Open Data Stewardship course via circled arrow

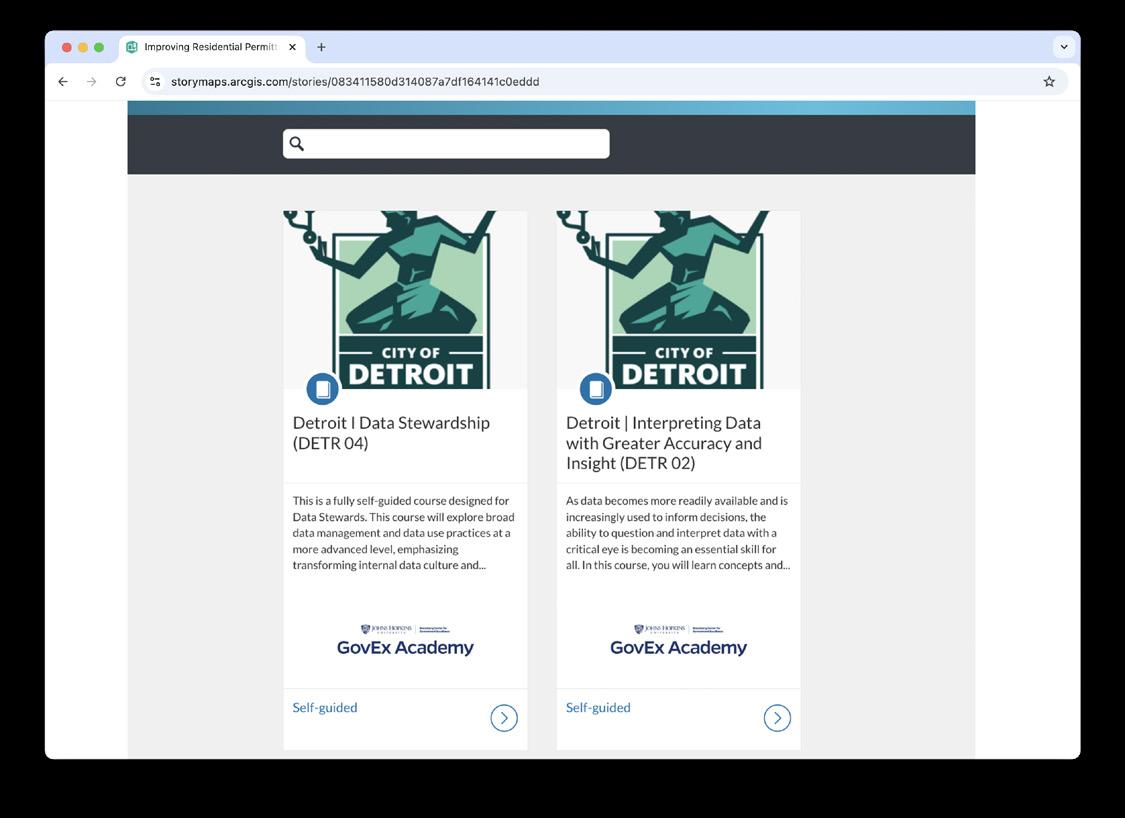(x=504, y=718)
